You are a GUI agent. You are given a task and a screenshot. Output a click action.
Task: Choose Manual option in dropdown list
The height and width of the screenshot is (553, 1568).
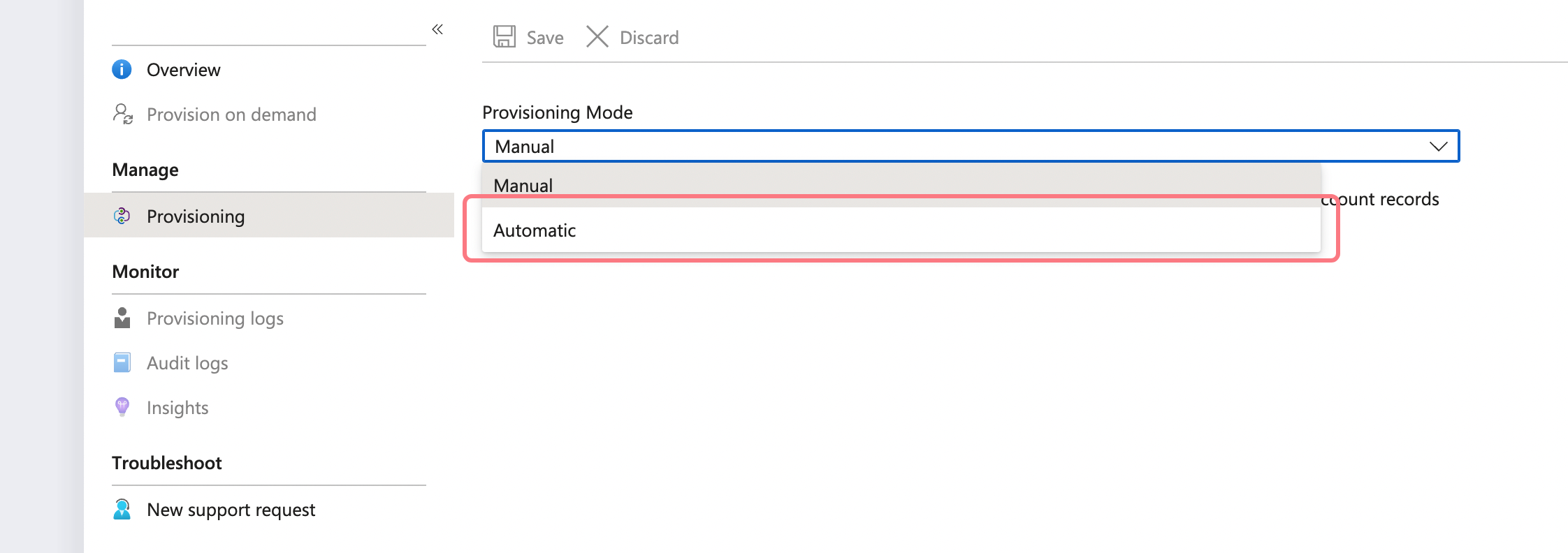pos(523,185)
